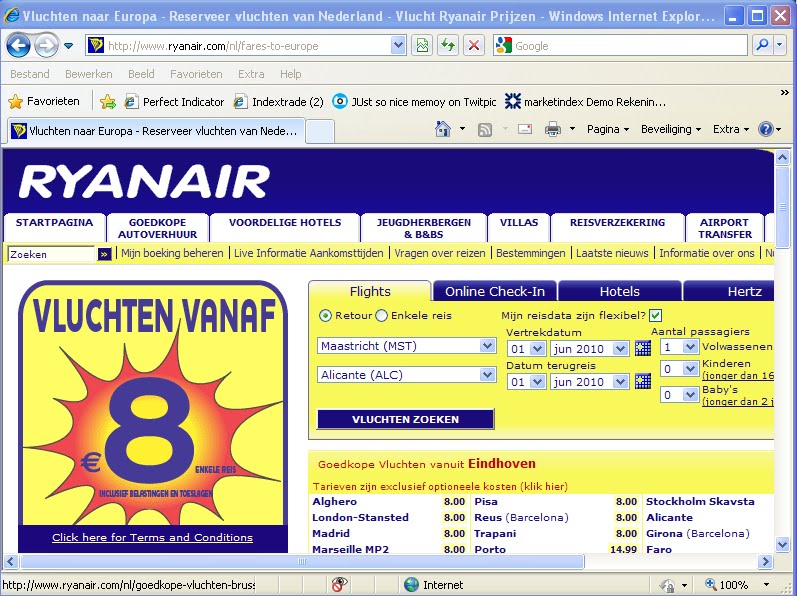This screenshot has height=596, width=797.
Task: Open the Kinderen passenger count dropdown
Action: (x=679, y=369)
